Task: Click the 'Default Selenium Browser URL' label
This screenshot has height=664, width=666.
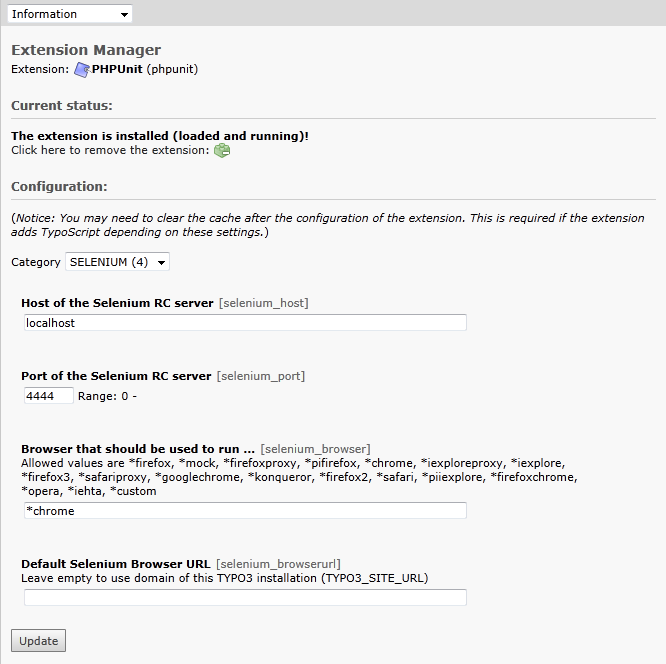Action: tap(116, 564)
